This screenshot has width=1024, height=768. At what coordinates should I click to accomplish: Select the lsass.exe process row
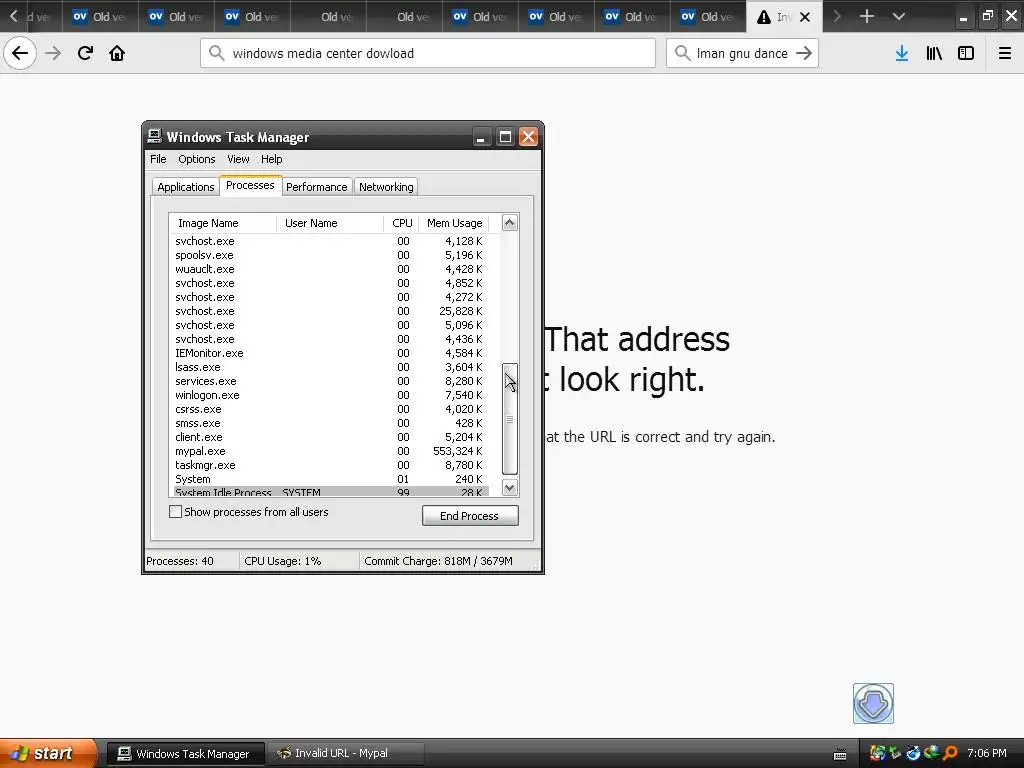click(x=329, y=367)
